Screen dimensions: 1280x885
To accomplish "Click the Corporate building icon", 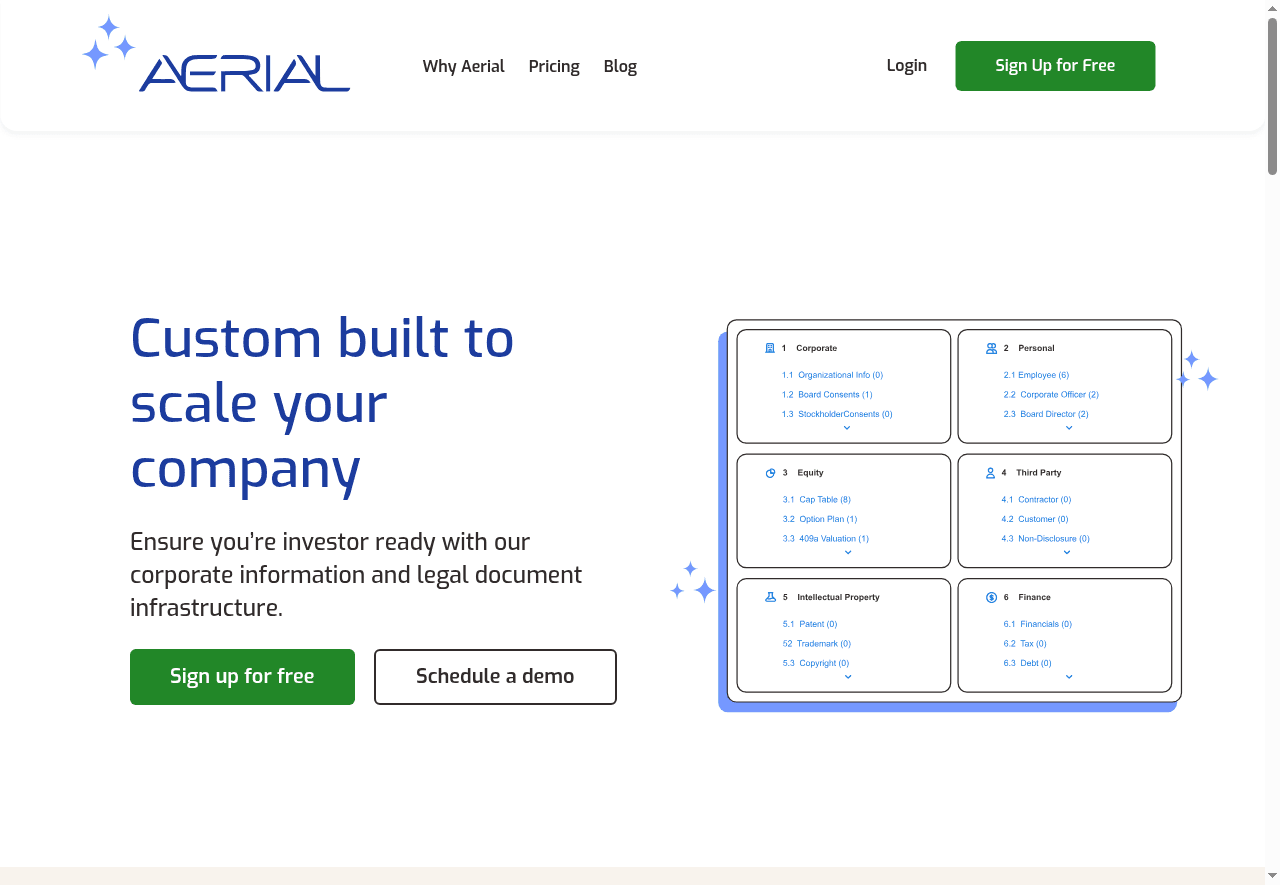I will [771, 348].
